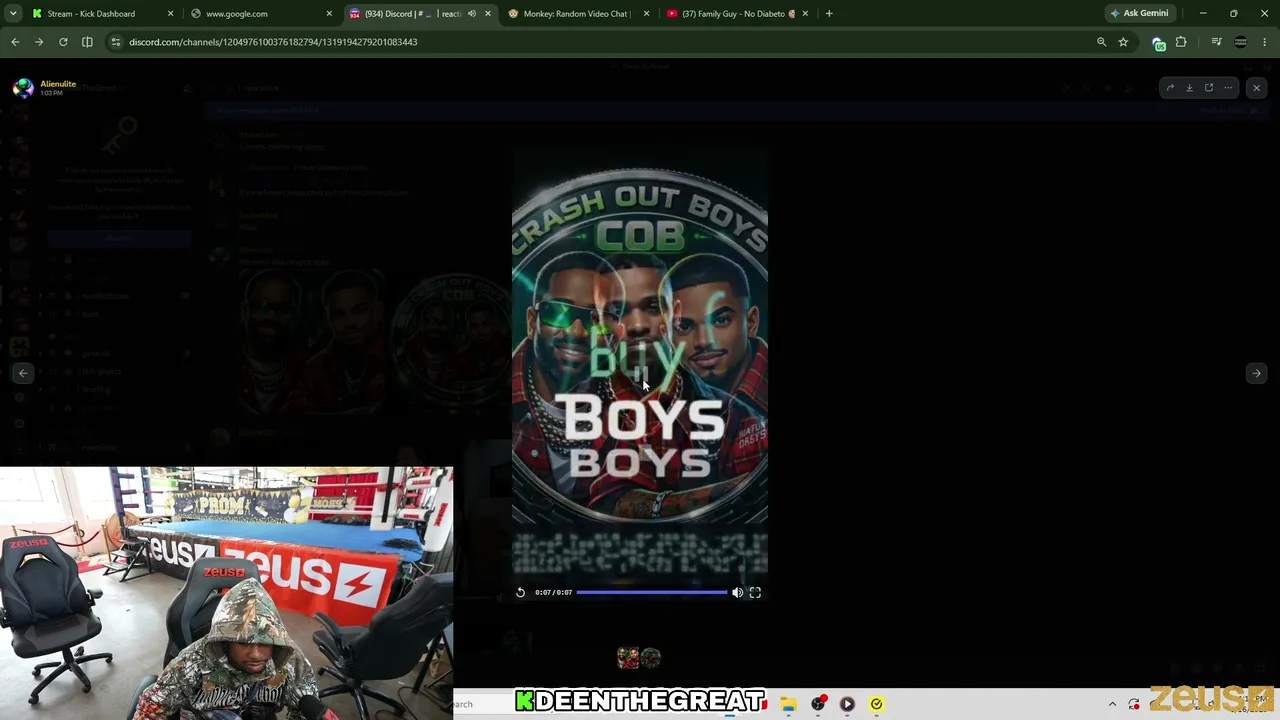Image resolution: width=1280 pixels, height=720 pixels.
Task: Close the Stream - Kick Dashboard tab
Action: [x=170, y=14]
